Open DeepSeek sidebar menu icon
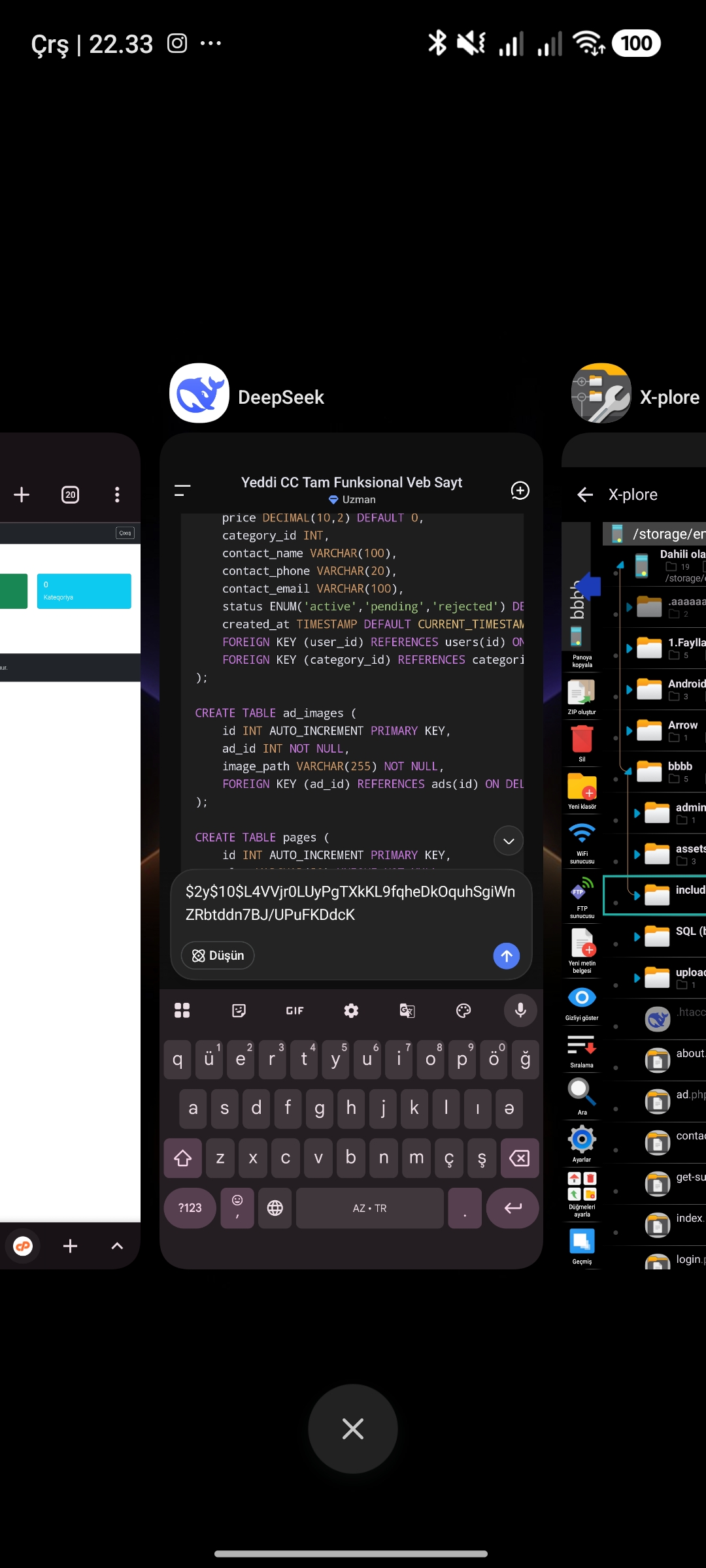Viewport: 706px width, 1568px height. point(182,491)
